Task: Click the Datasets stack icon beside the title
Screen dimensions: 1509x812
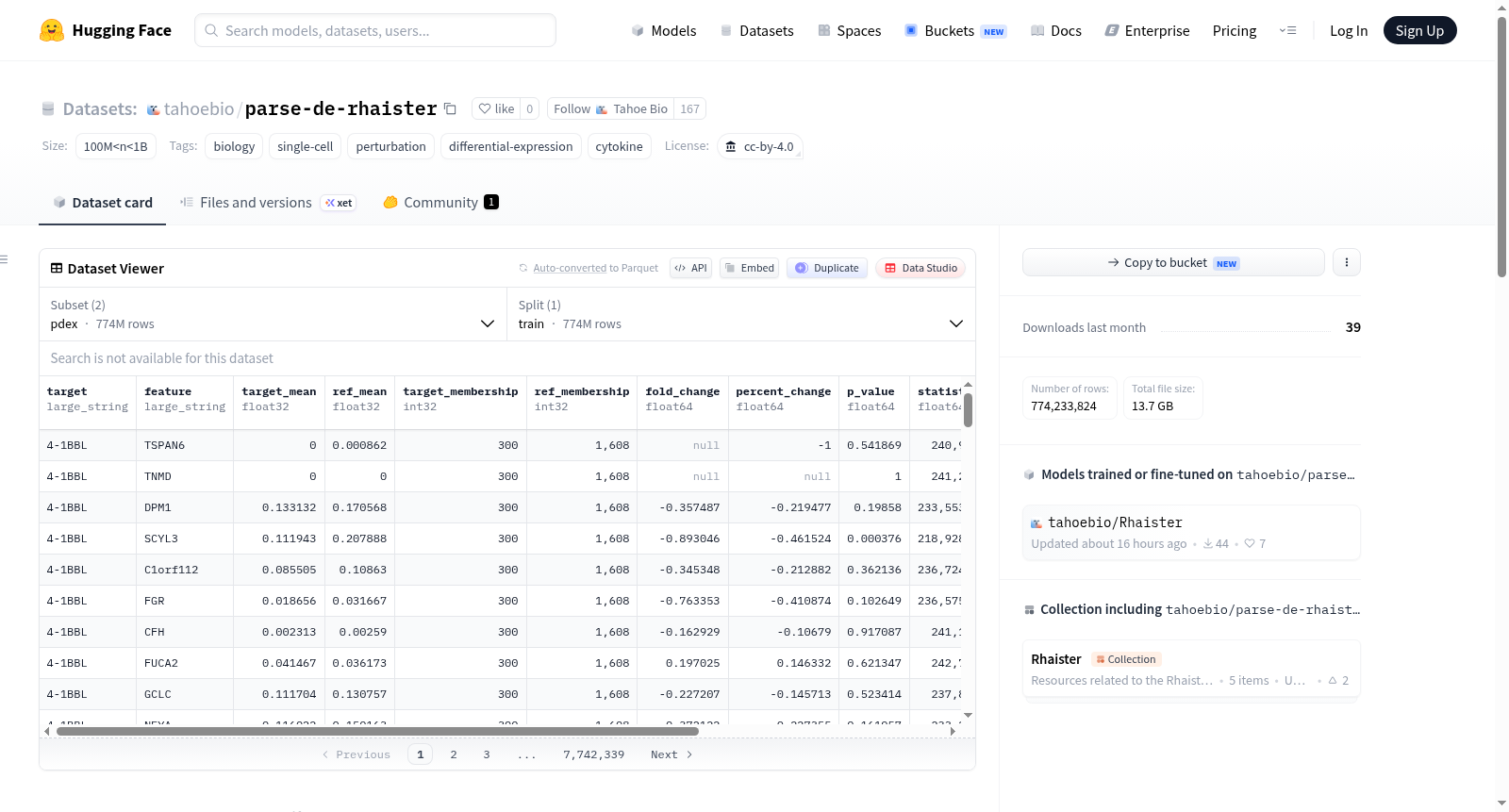Action: 48,109
